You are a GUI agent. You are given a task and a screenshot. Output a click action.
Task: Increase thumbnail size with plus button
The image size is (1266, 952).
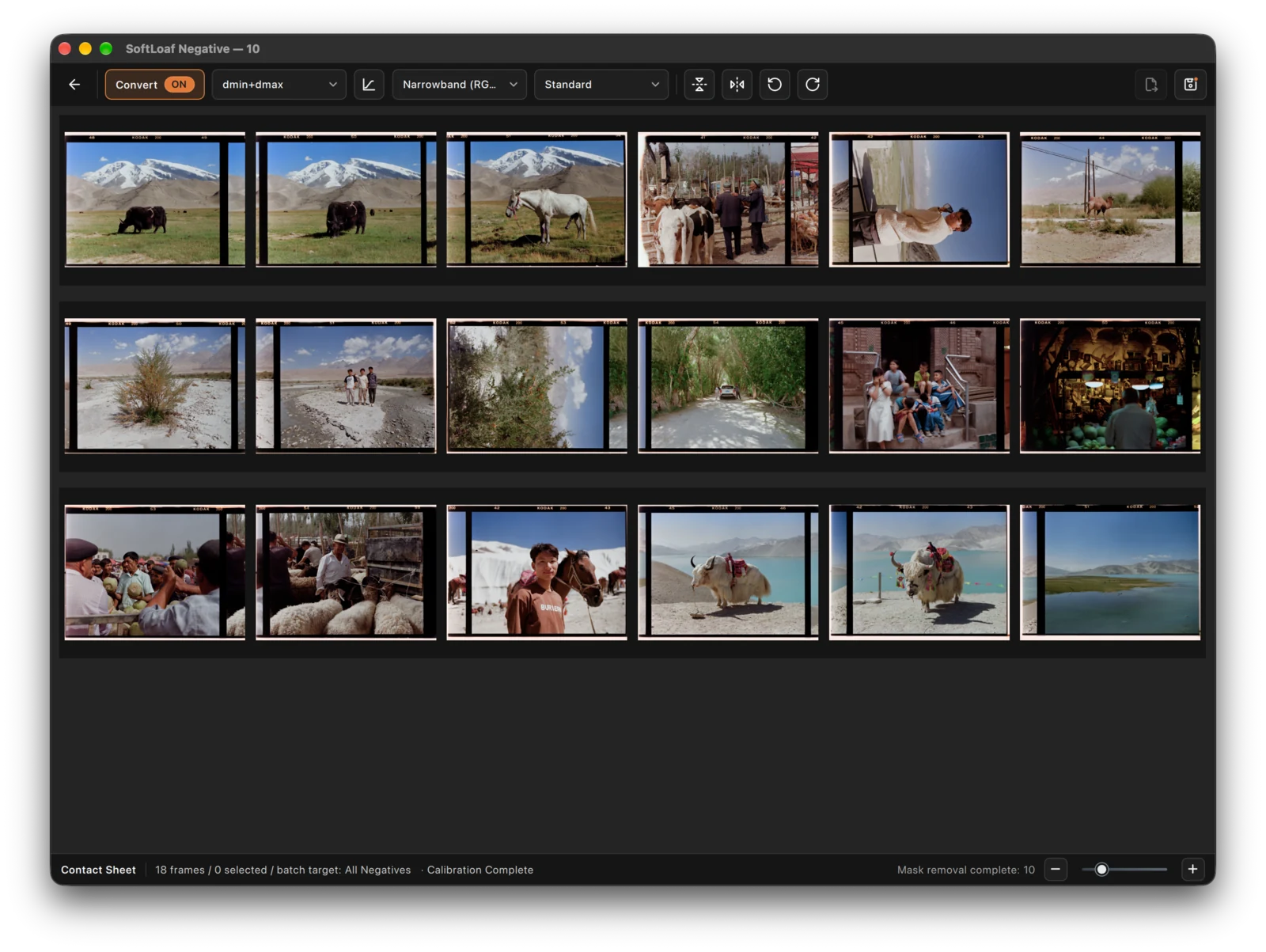coord(1192,869)
